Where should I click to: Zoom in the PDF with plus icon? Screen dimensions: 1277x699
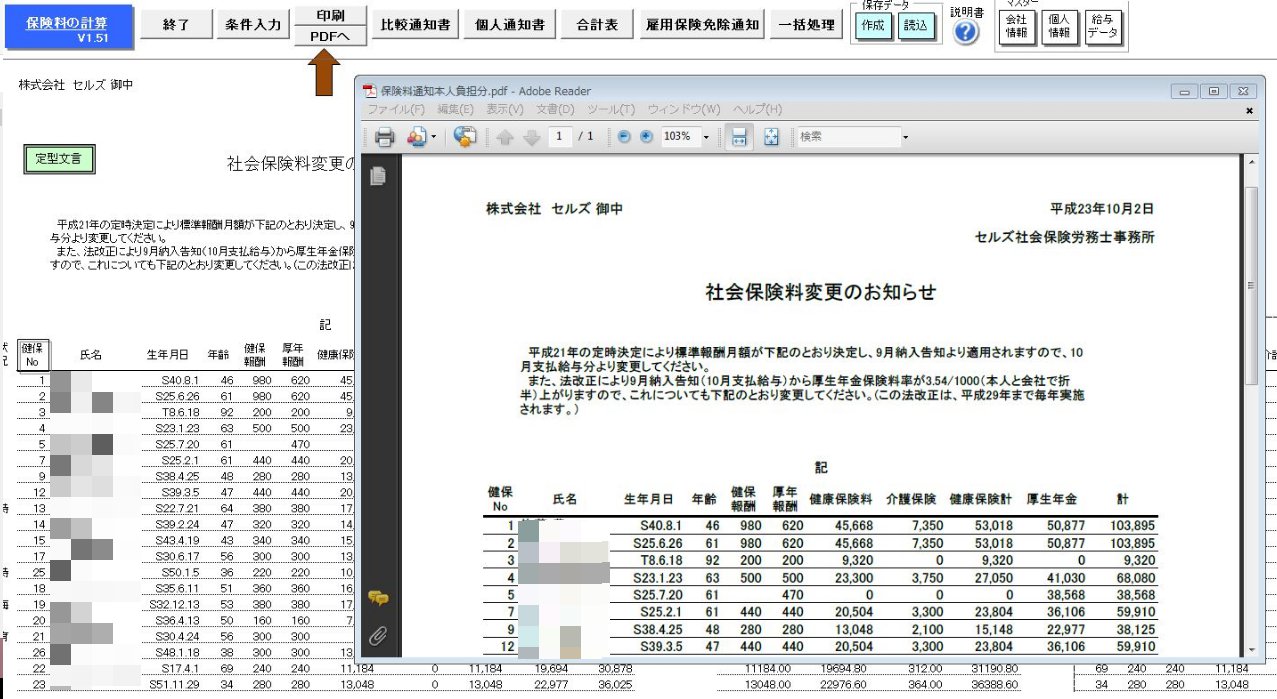pos(645,137)
